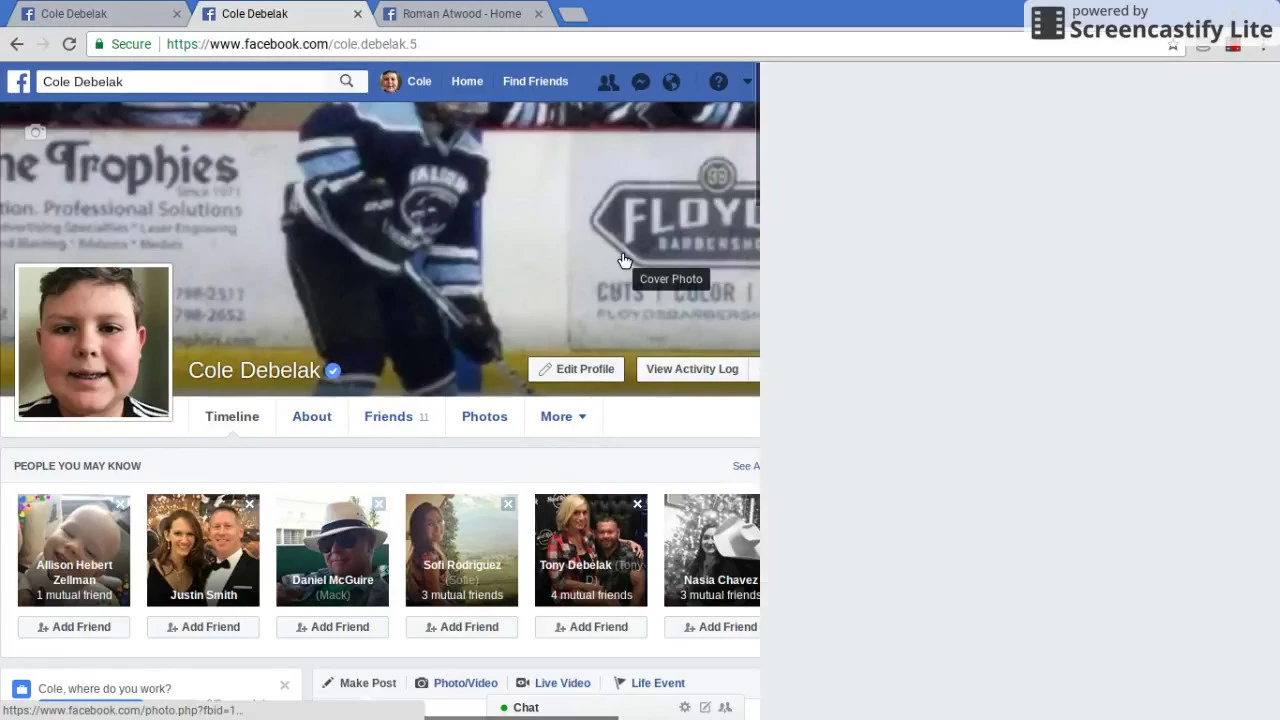Dismiss Justin Smith suggestion
Viewport: 1280px width, 720px height.
click(250, 504)
